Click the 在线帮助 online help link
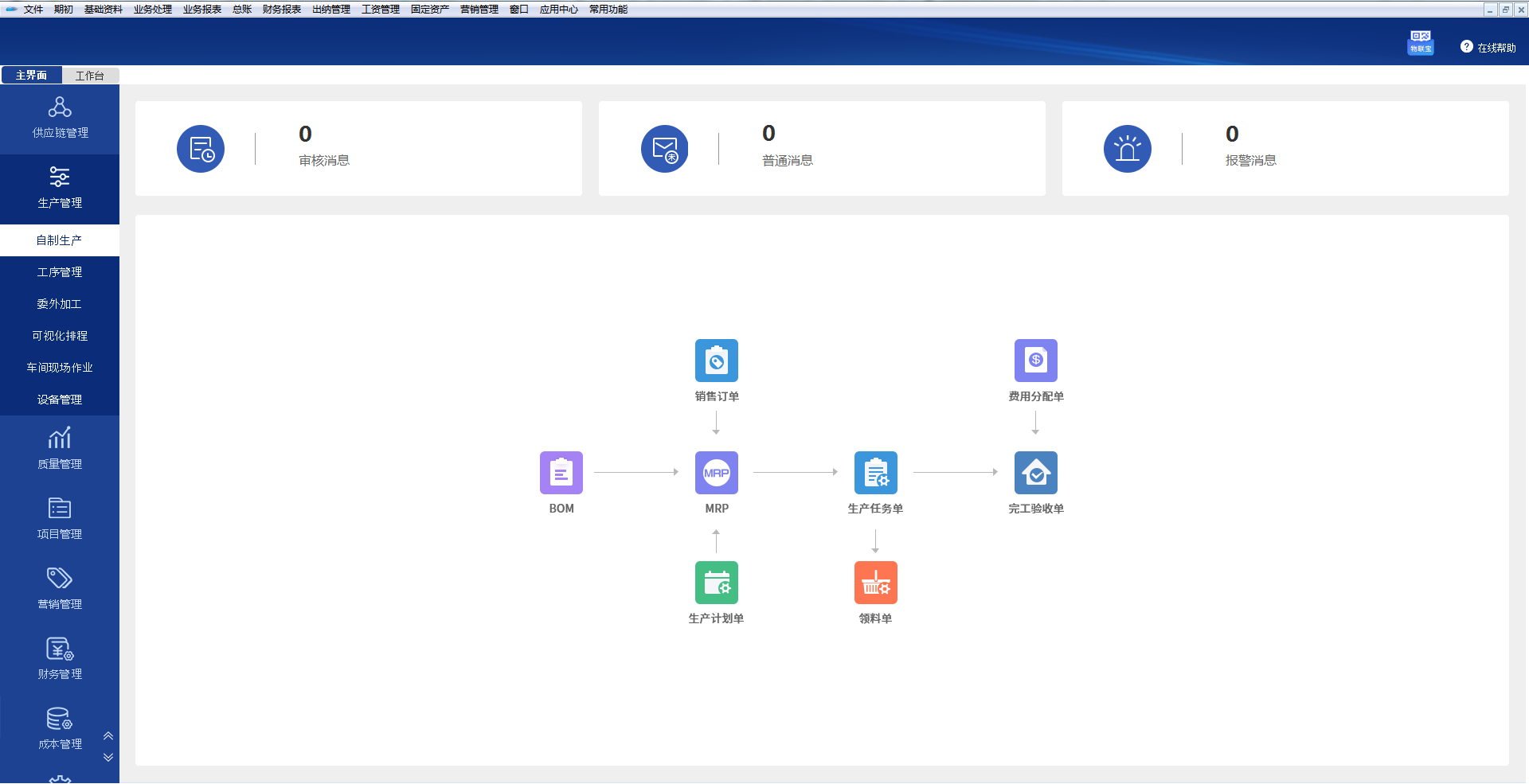This screenshot has width=1529, height=784. [x=1488, y=48]
